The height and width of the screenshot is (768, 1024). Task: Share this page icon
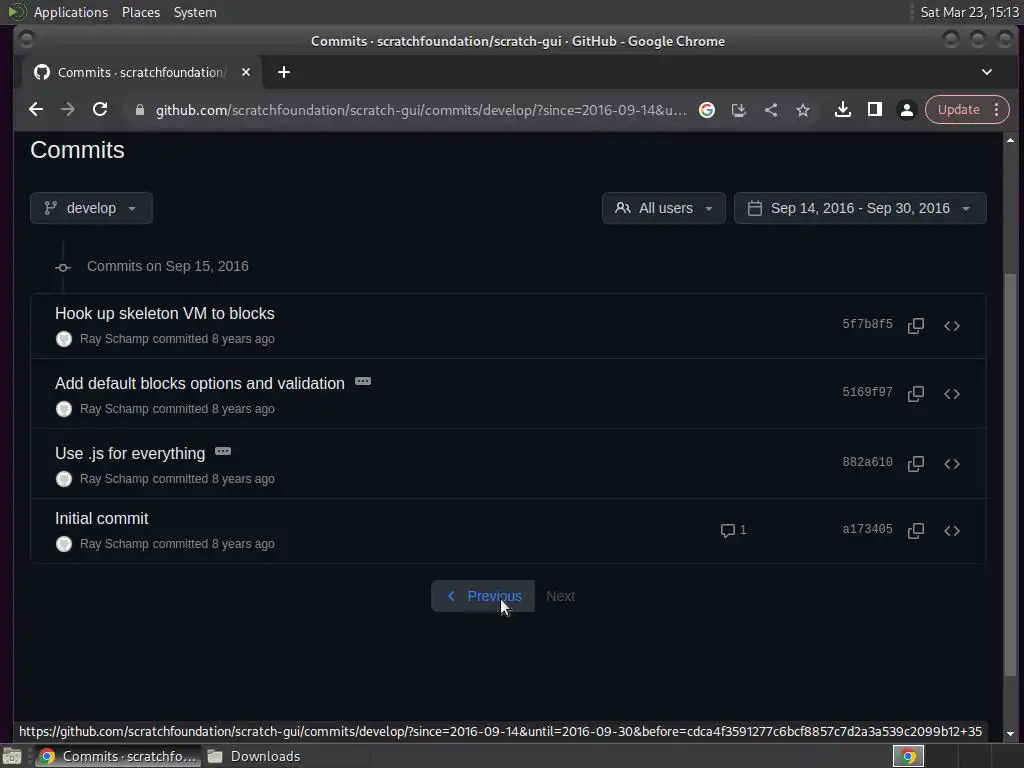[771, 110]
